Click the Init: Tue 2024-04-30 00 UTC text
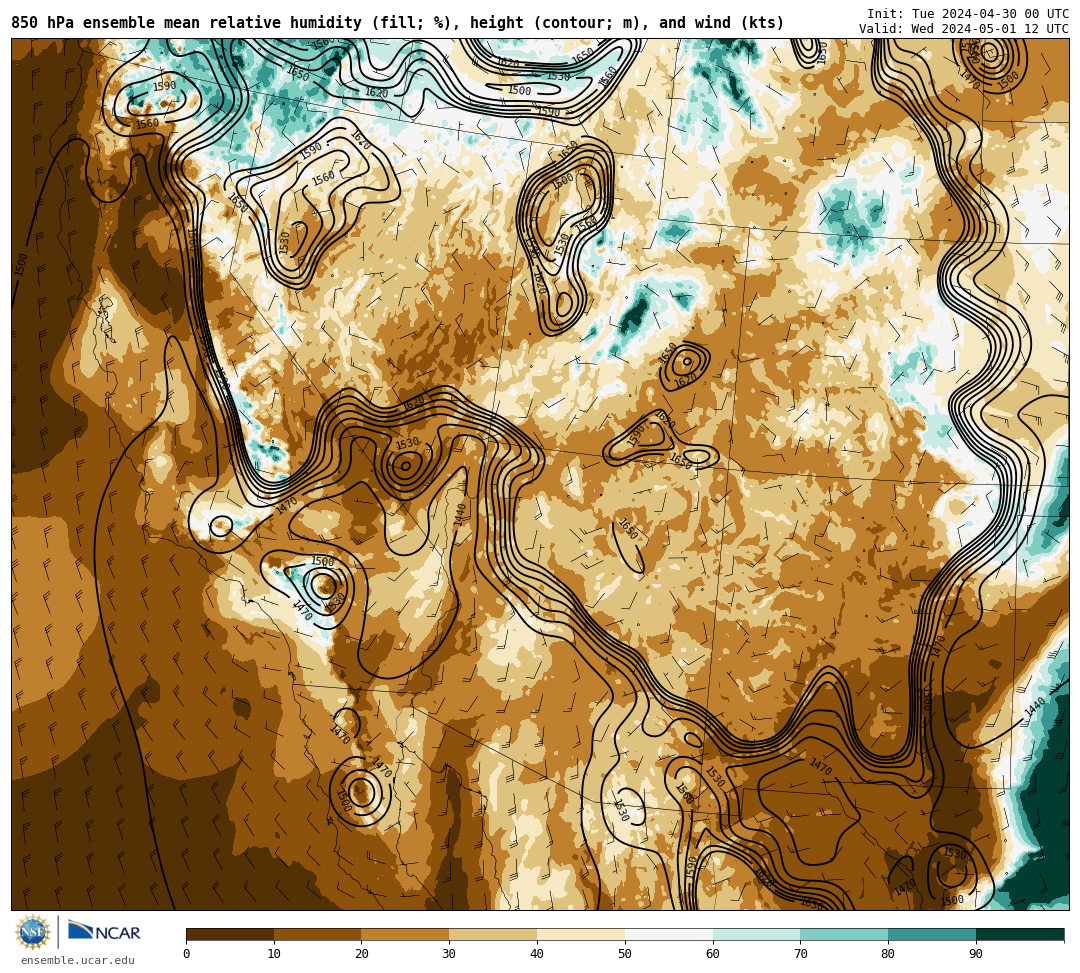 coord(967,14)
